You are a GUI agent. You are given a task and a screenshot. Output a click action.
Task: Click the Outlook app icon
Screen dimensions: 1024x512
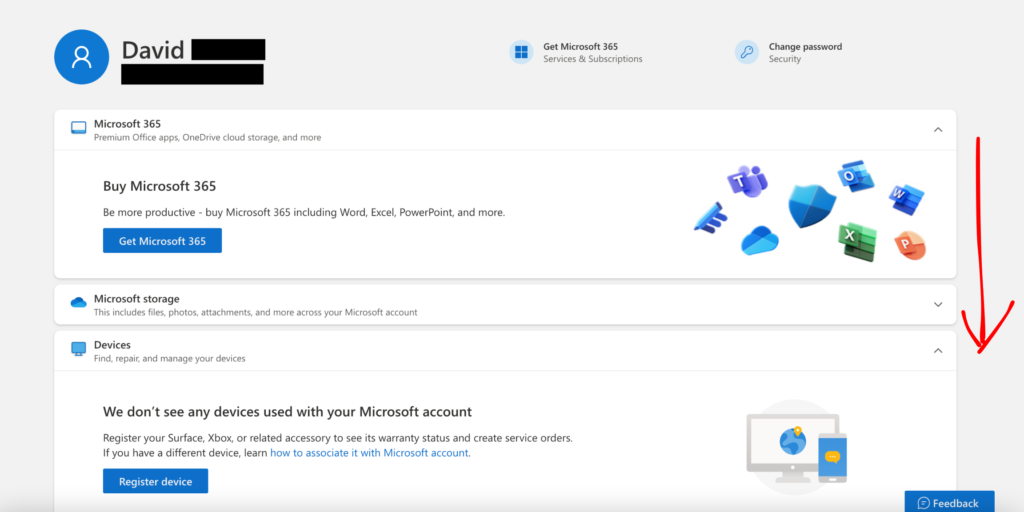tap(856, 176)
